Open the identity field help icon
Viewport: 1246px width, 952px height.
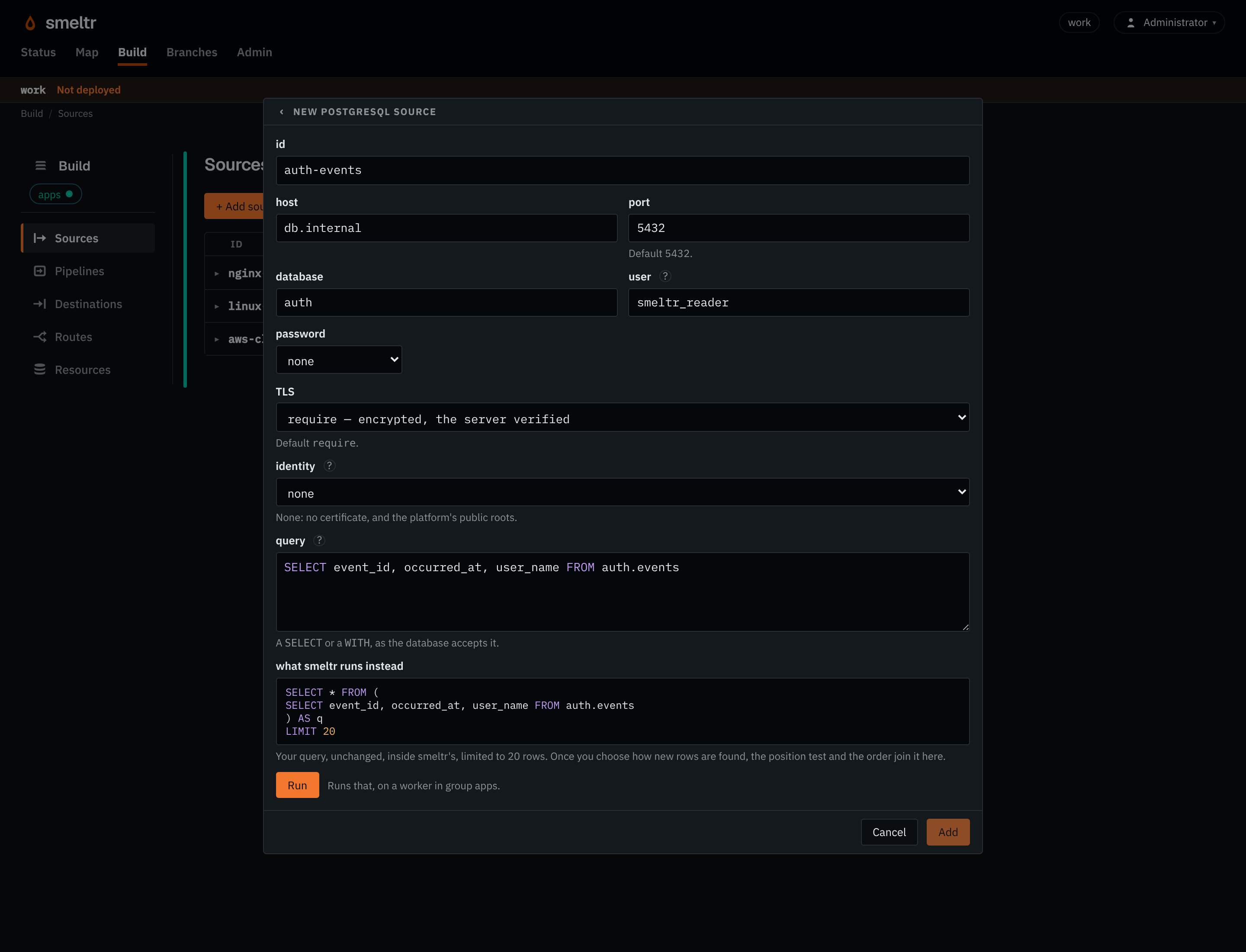click(x=329, y=465)
